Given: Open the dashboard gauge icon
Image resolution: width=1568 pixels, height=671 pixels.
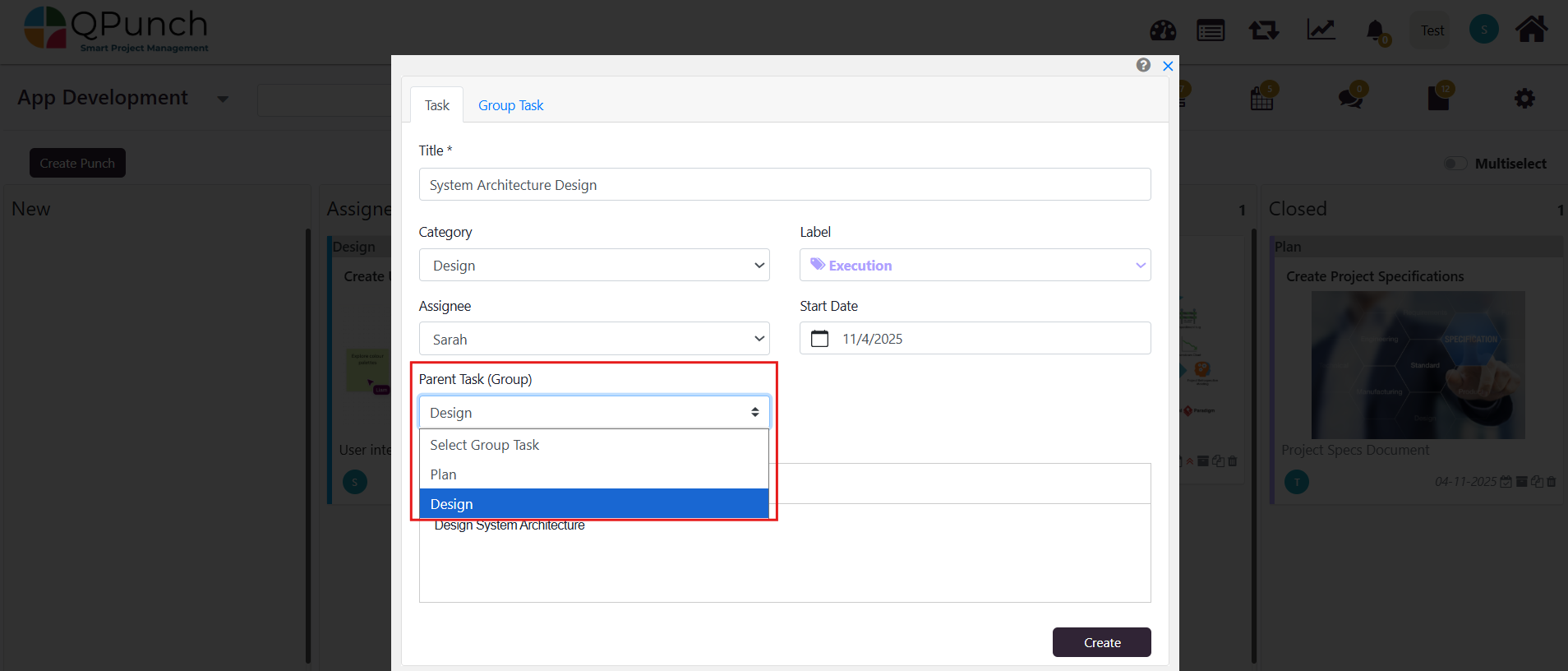Looking at the screenshot, I should pos(1163,31).
